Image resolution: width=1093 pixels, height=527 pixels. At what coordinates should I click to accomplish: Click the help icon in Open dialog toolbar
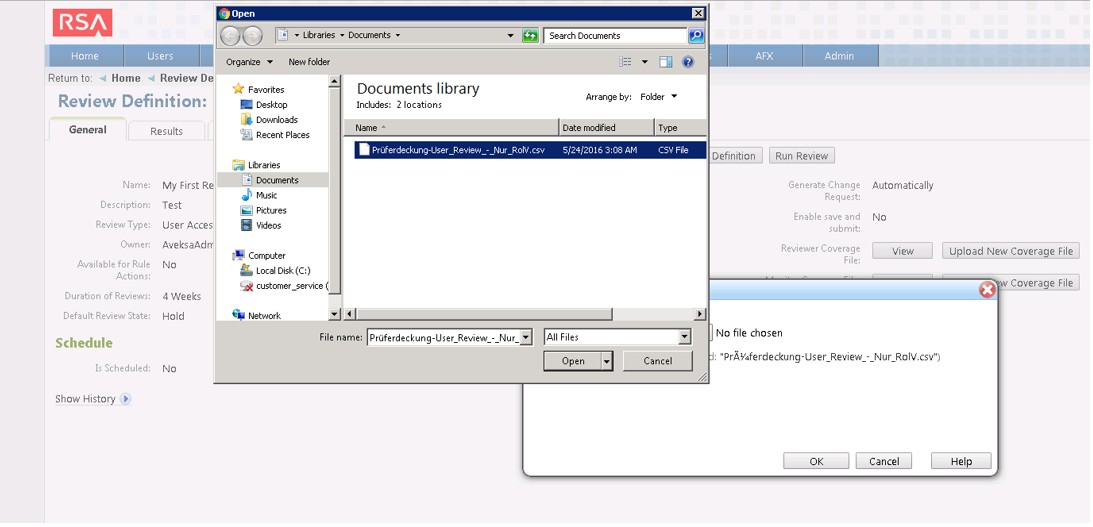[x=688, y=62]
